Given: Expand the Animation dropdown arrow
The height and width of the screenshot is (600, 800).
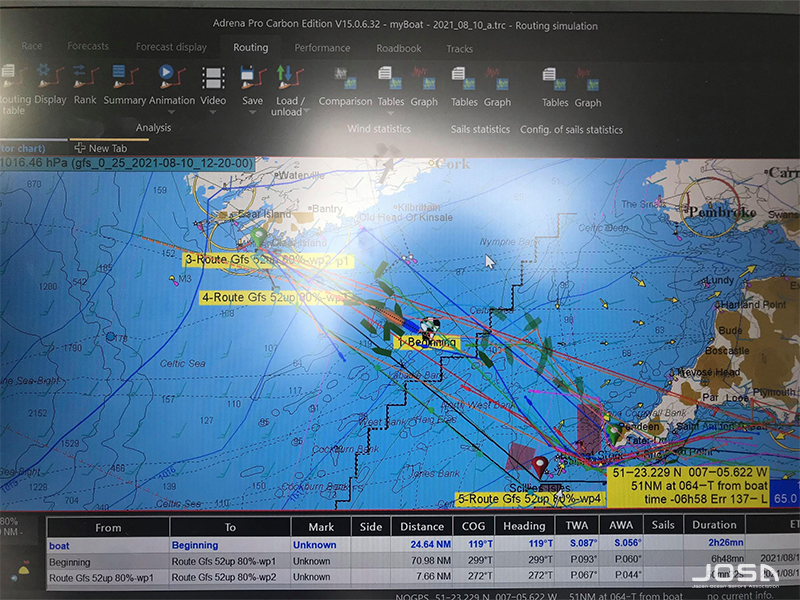Looking at the screenshot, I should 171,112.
